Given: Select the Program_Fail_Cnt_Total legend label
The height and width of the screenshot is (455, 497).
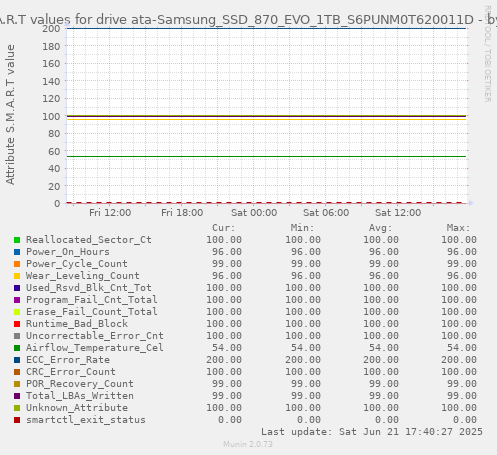Looking at the screenshot, I should 92,300.
